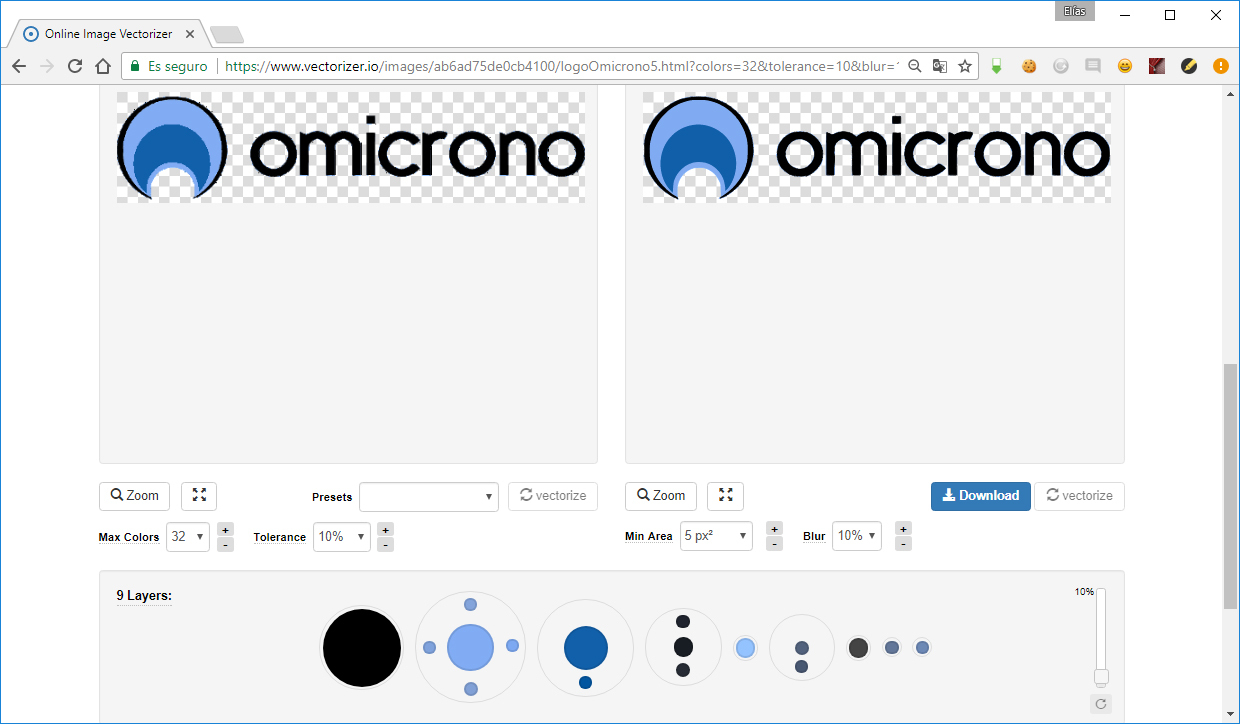Click the right panel Zoom button
The width and height of the screenshot is (1240, 724).
(661, 496)
